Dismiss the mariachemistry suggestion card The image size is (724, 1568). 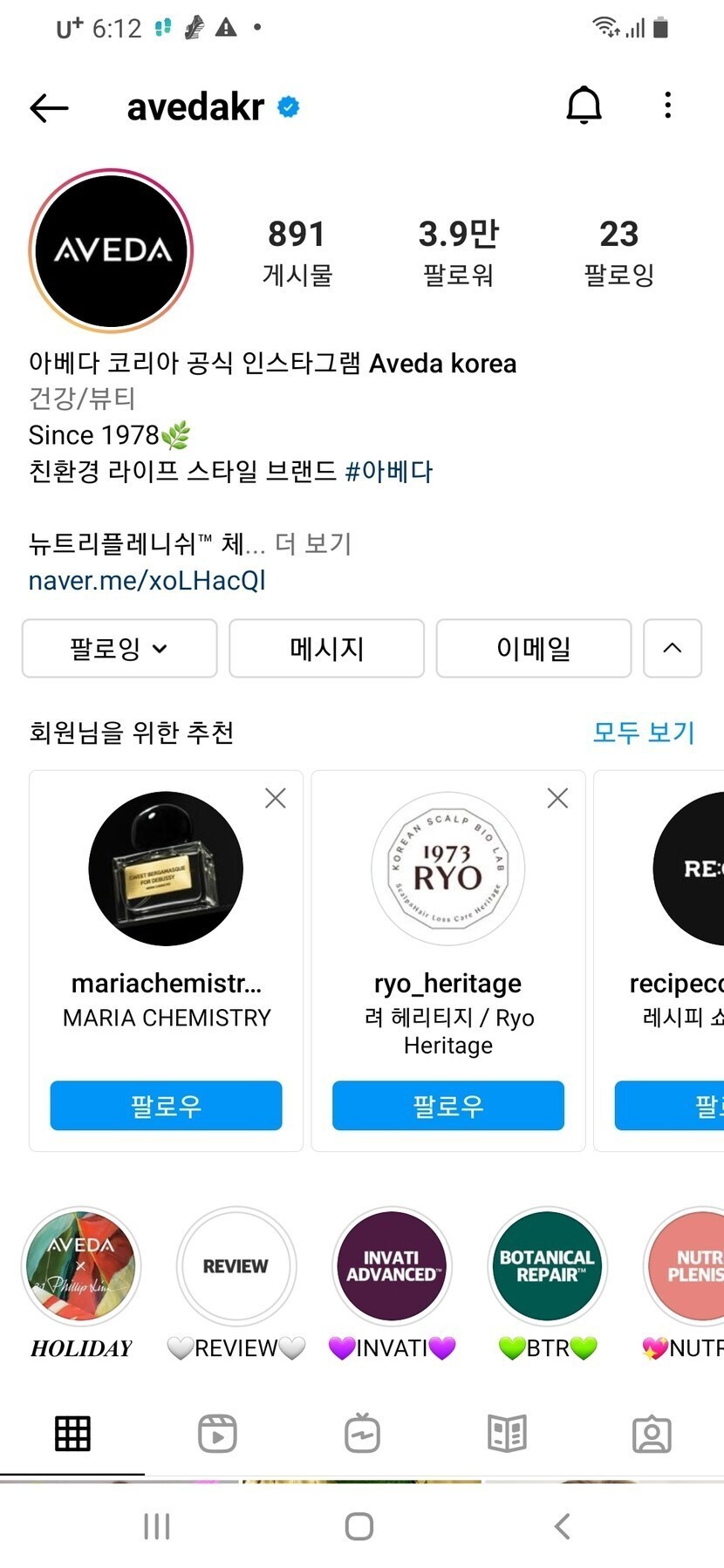click(276, 798)
